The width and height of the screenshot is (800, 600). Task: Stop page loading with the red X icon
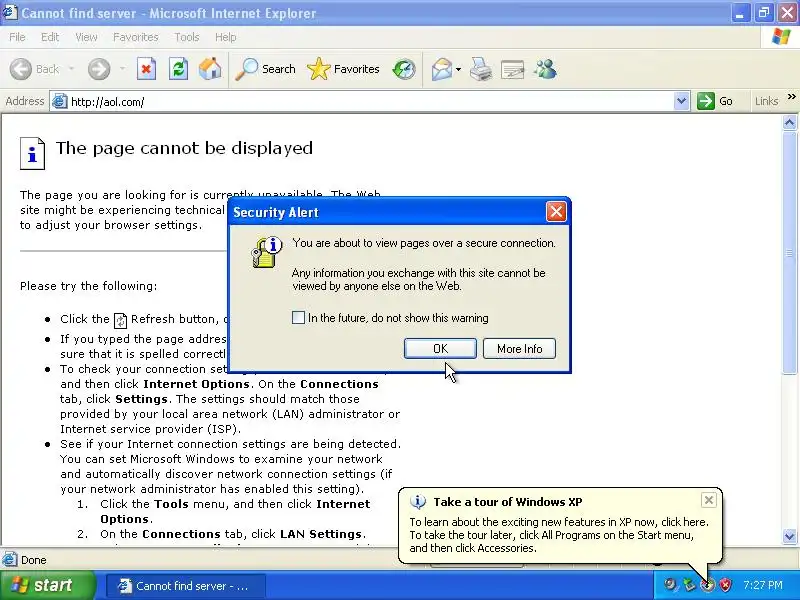[146, 69]
